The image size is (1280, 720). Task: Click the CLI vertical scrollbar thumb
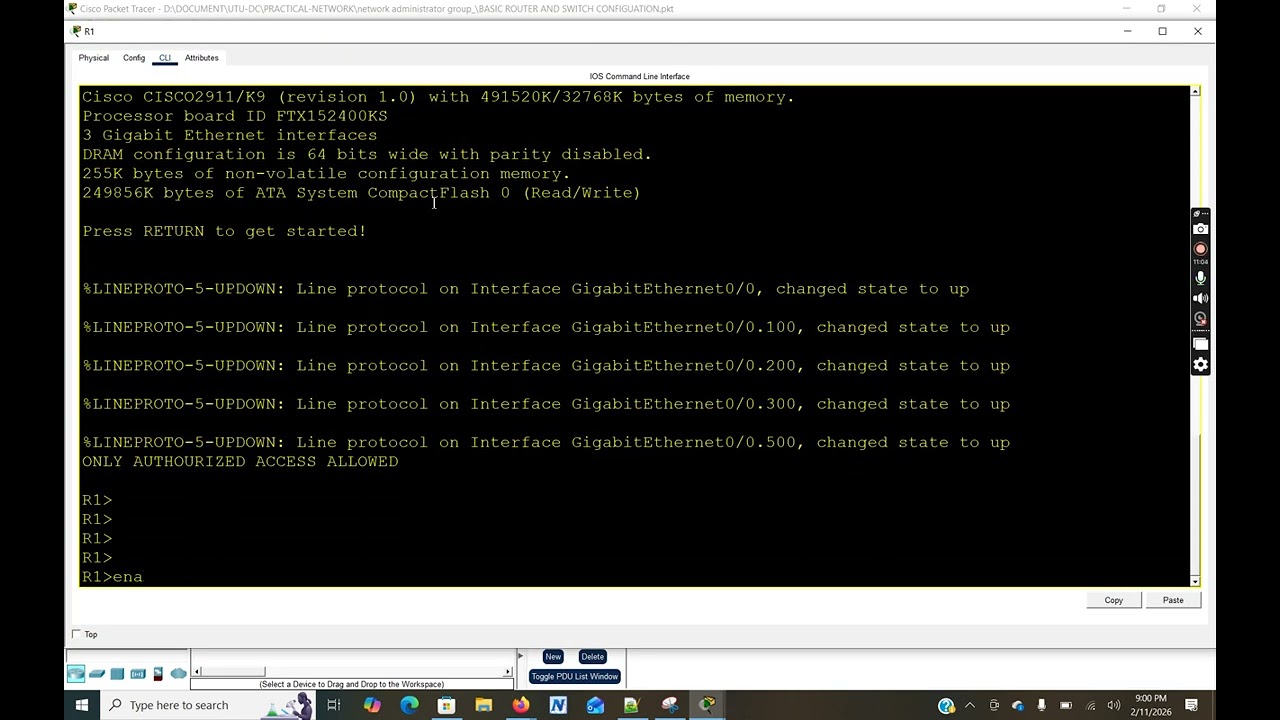point(1195,505)
